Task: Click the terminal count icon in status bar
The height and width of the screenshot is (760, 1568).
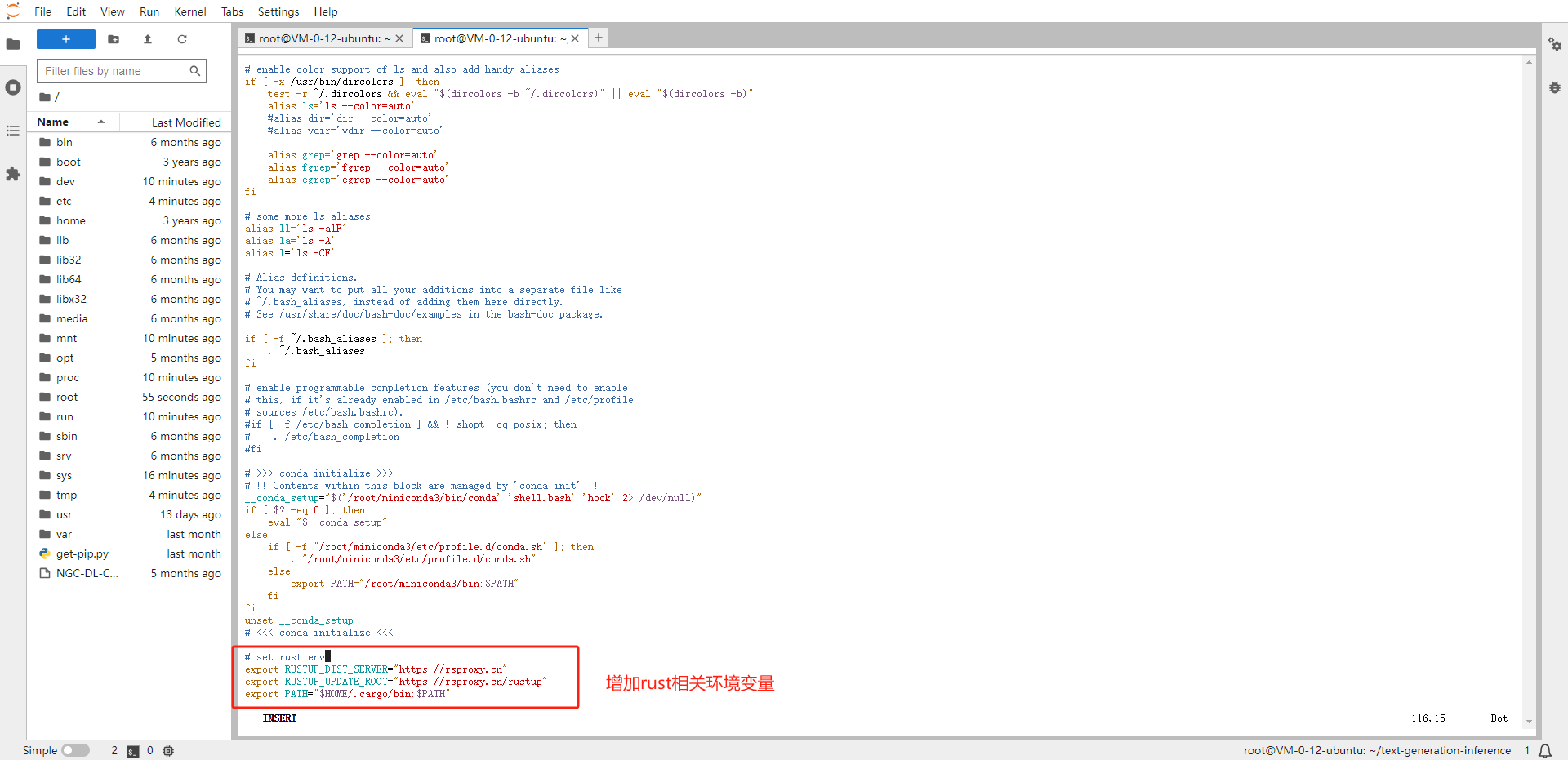Action: (x=133, y=751)
